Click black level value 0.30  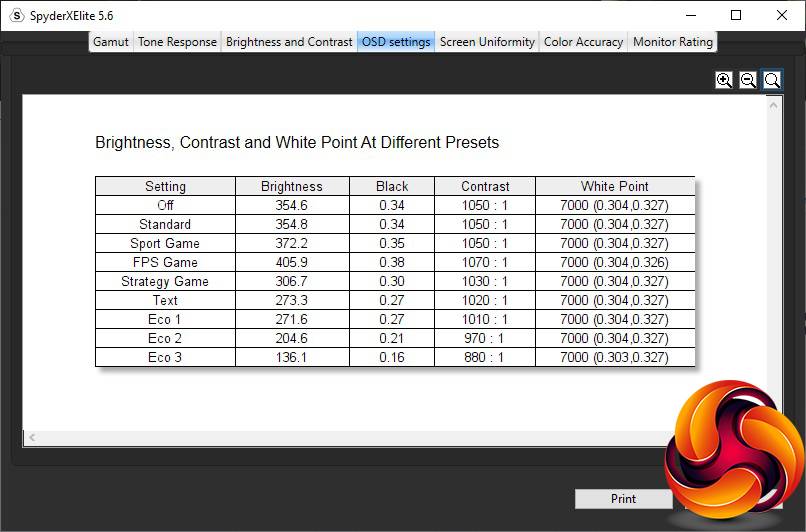[392, 281]
